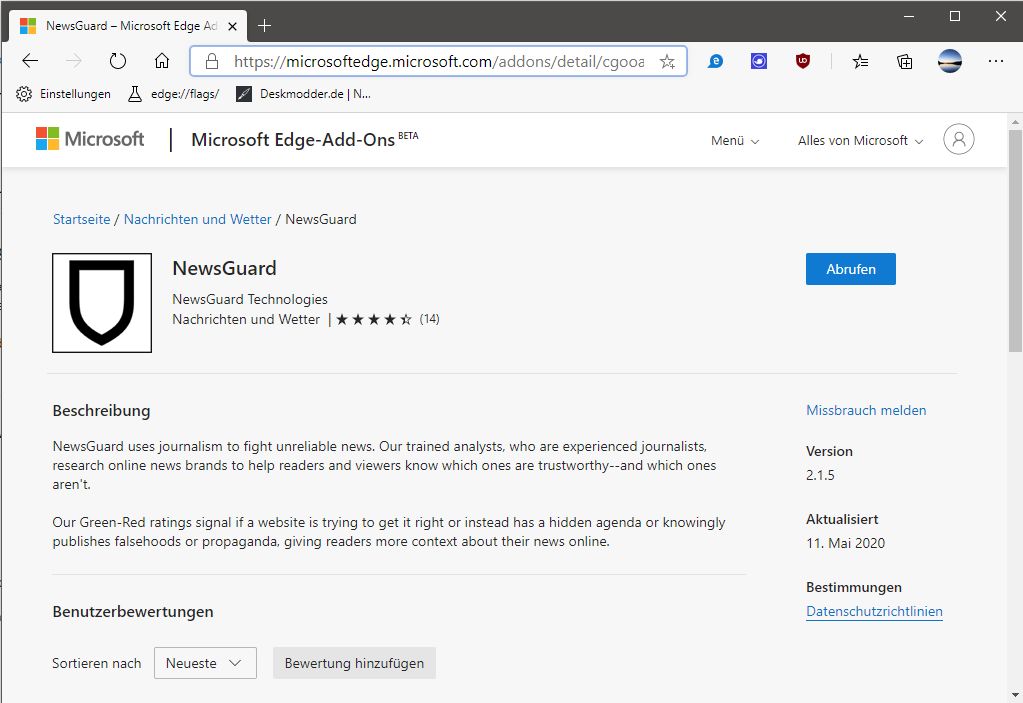Viewport: 1023px width, 703px height.
Task: Open the favorites list icon in toolbar
Action: 861,62
